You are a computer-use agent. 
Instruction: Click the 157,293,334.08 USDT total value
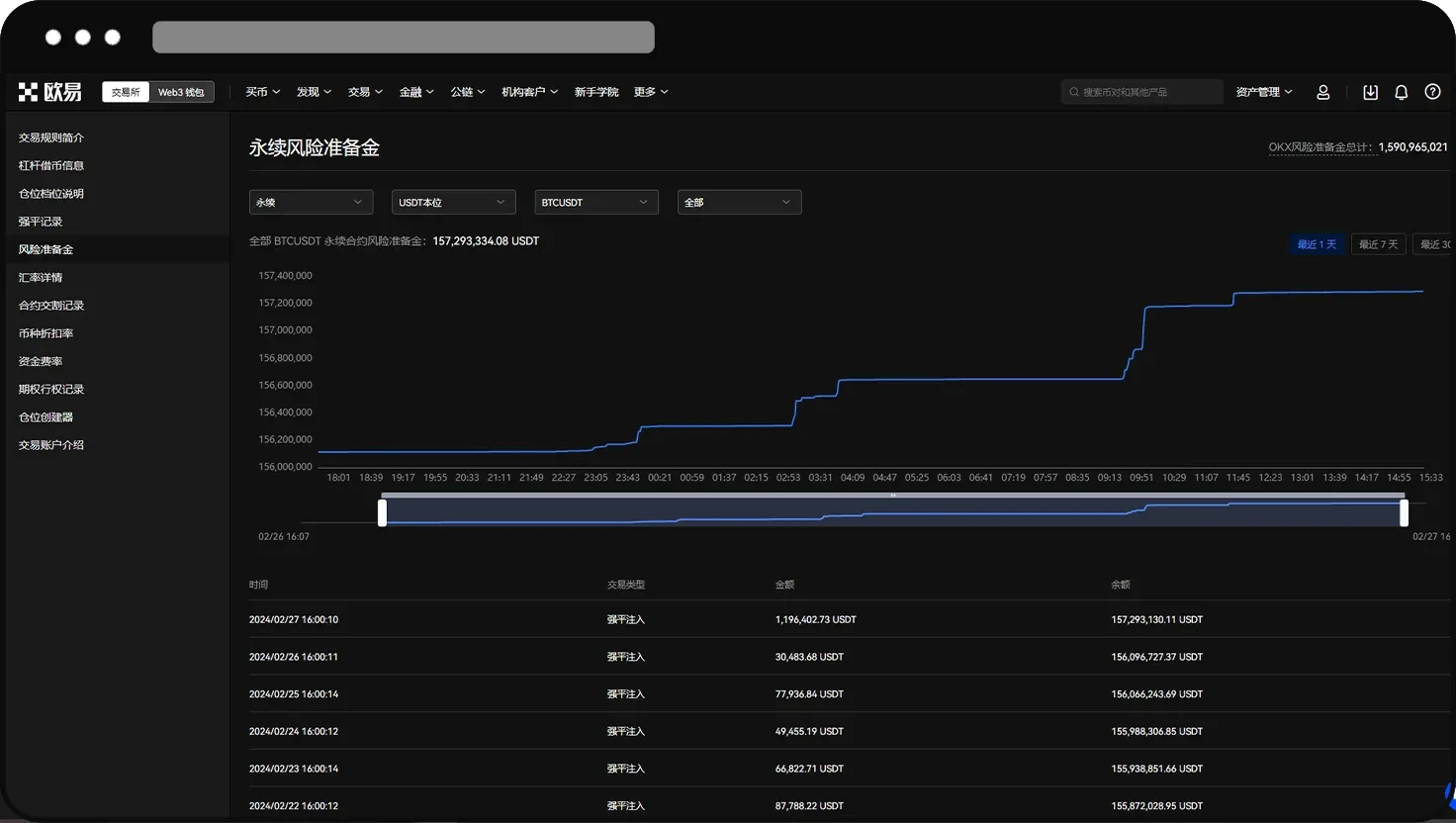[486, 241]
